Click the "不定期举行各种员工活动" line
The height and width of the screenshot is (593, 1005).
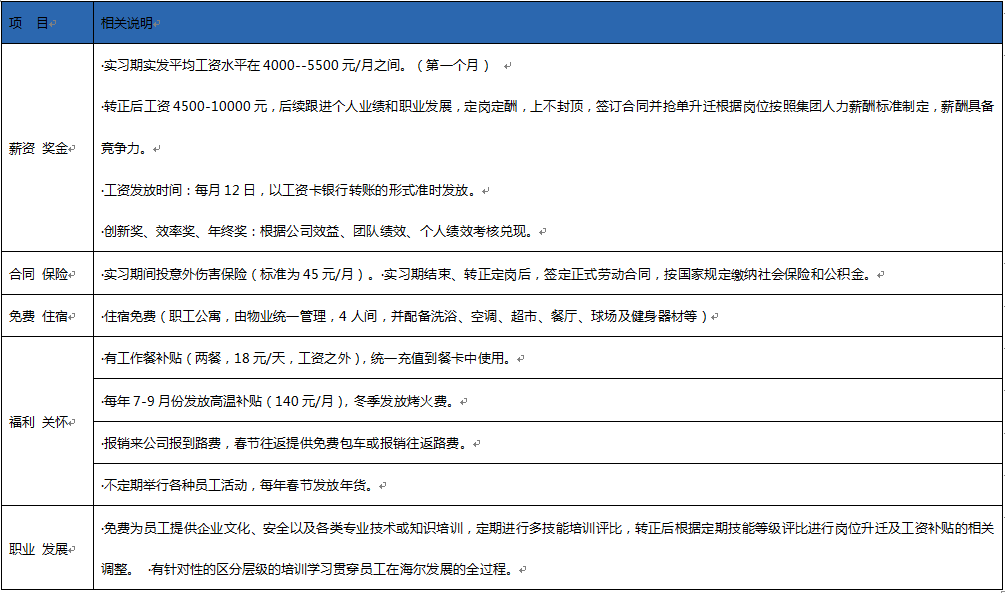click(x=240, y=486)
